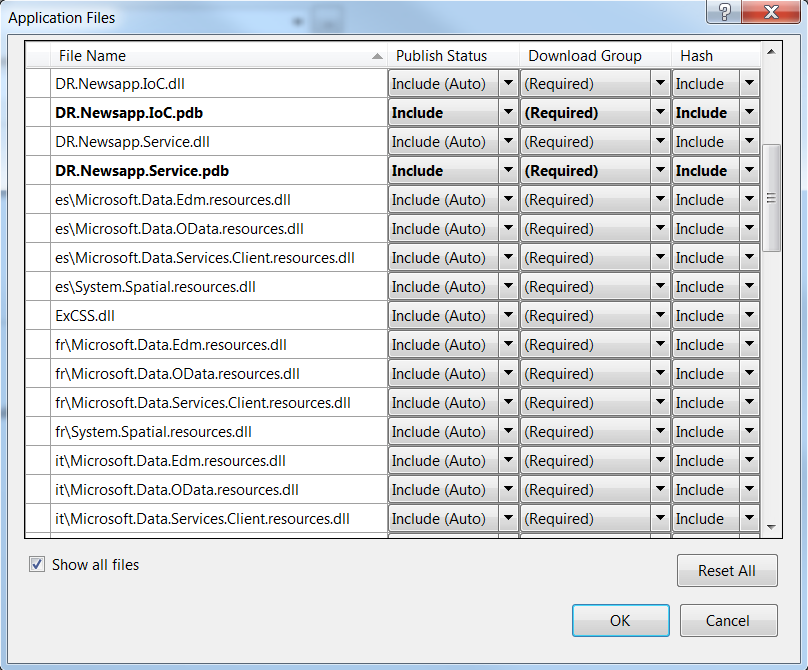The width and height of the screenshot is (808, 670).
Task: Click the help question mark button
Action: click(x=724, y=11)
